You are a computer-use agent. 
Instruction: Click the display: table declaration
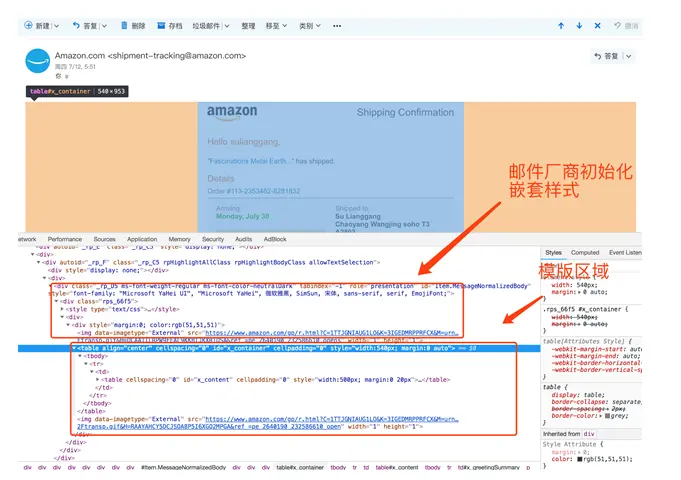pyautogui.click(x=578, y=395)
